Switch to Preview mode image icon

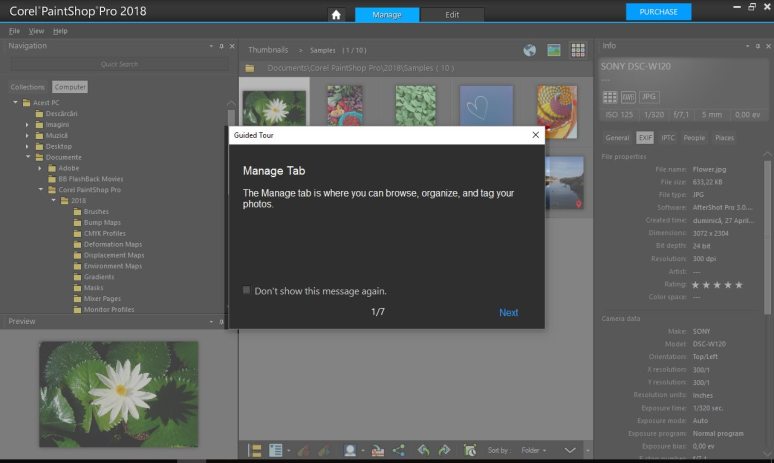(x=554, y=50)
